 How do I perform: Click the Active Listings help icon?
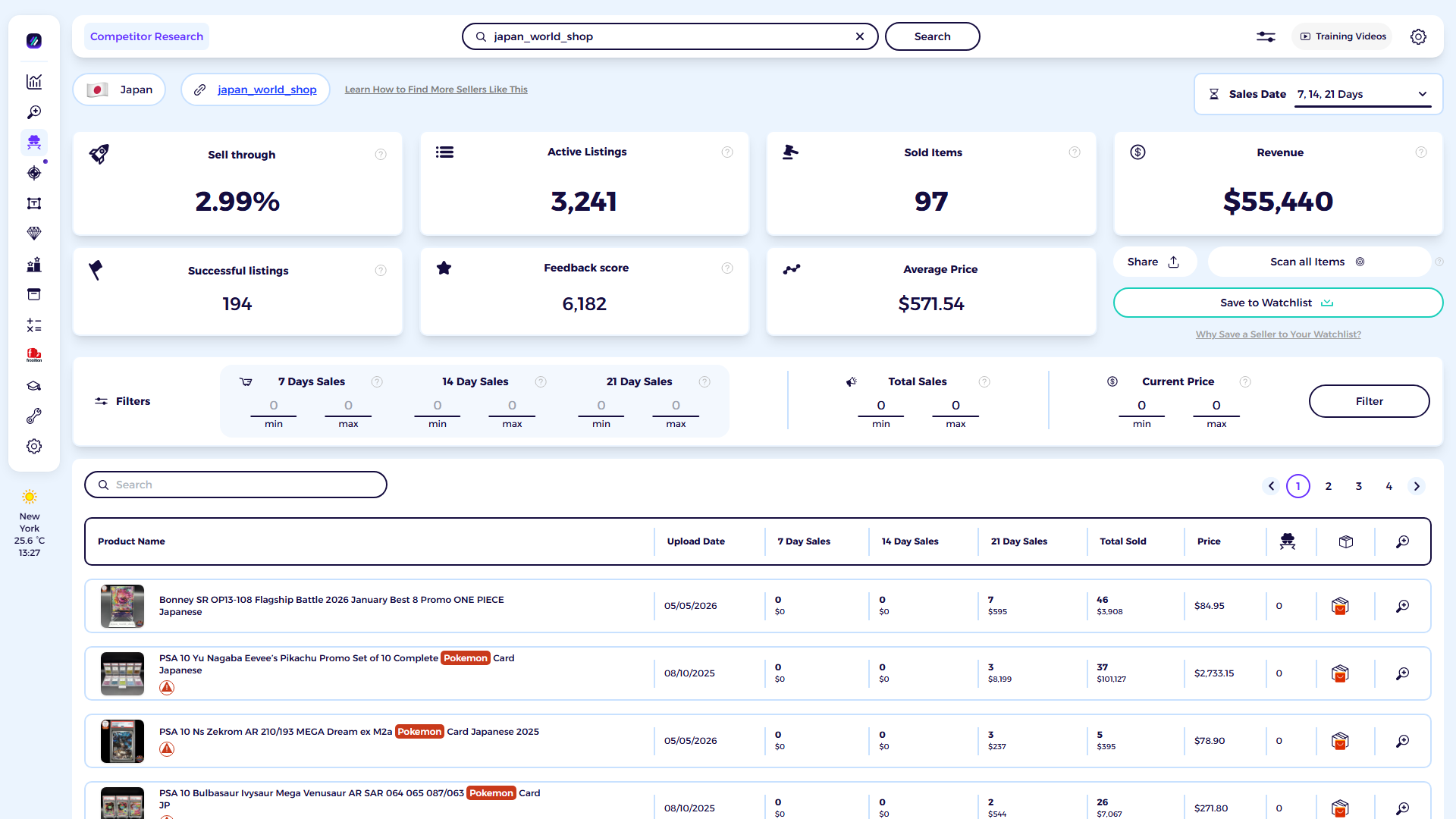click(727, 152)
